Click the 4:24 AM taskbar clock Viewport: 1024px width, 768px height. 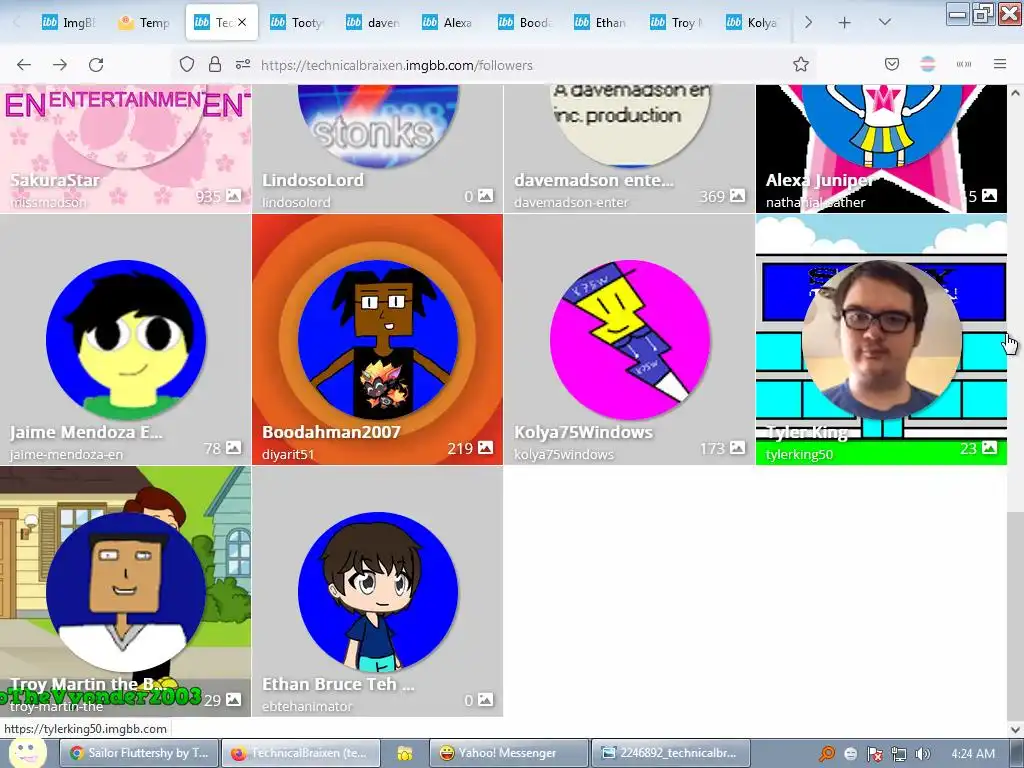[973, 754]
